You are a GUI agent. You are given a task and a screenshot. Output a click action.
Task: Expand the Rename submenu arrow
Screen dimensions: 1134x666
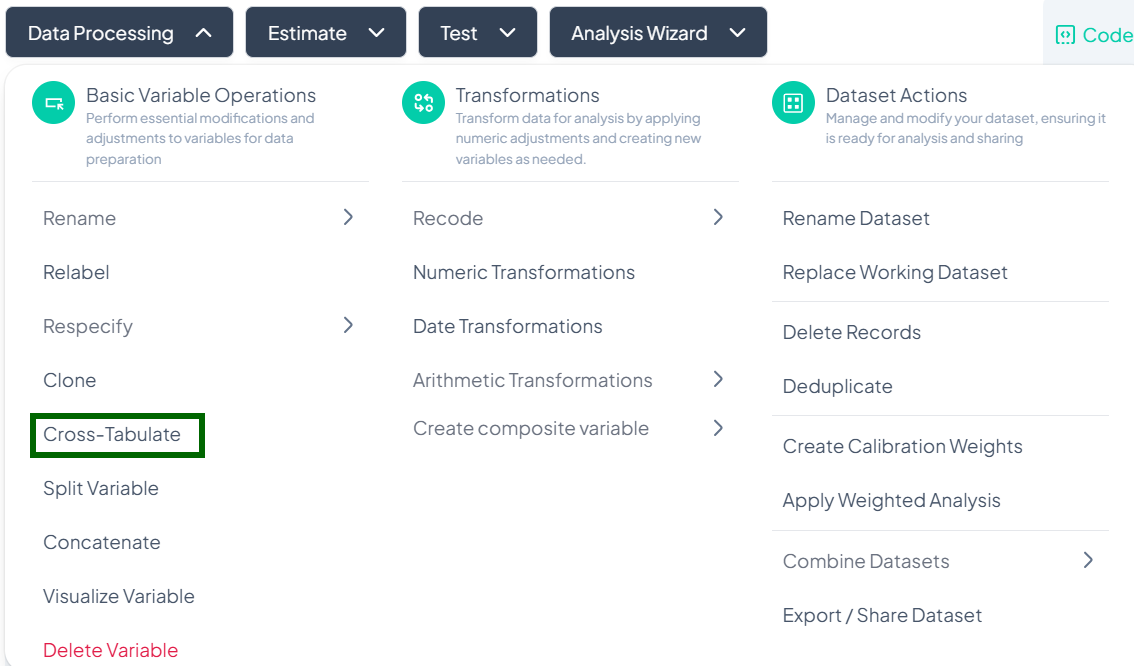348,217
